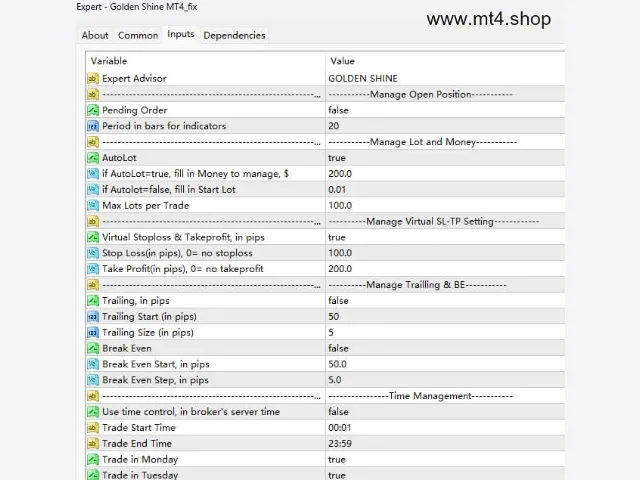Select the Max Lots per Trade label

(146, 205)
